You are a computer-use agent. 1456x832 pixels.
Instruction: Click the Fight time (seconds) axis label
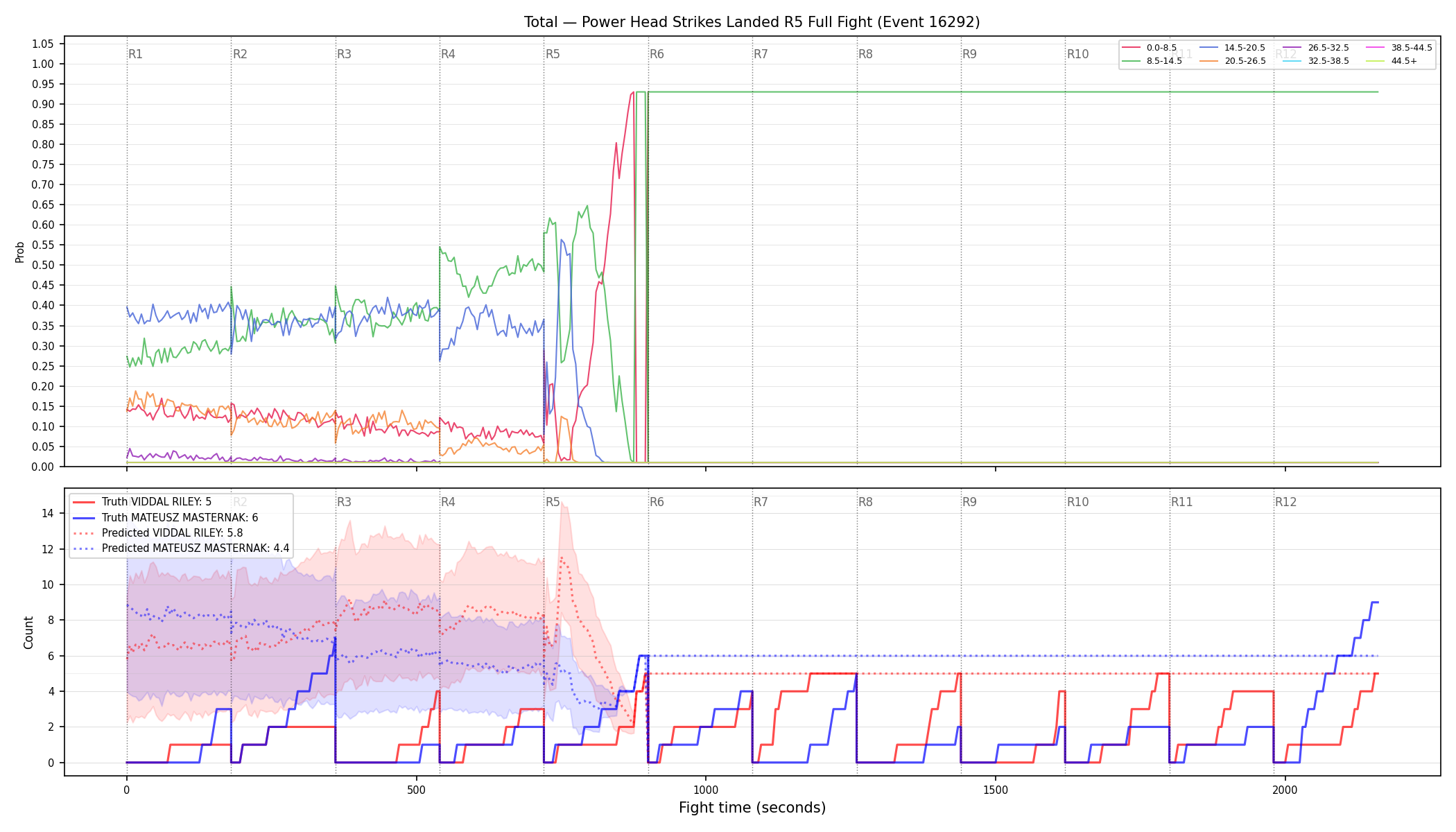pyautogui.click(x=752, y=808)
